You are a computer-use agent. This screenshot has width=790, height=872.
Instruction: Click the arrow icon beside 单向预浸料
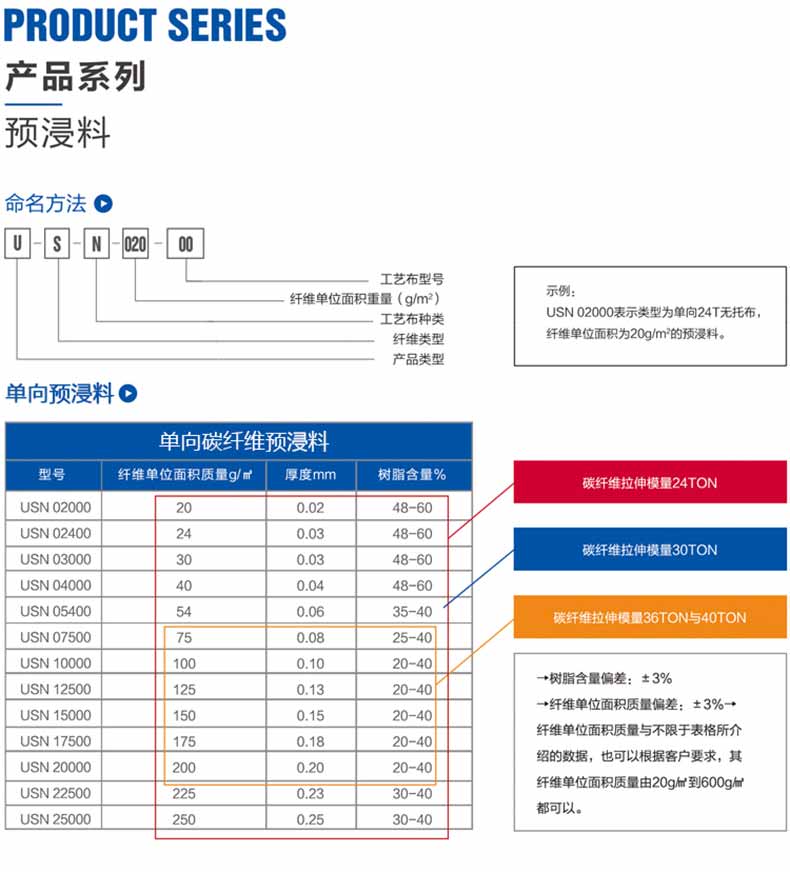[128, 393]
